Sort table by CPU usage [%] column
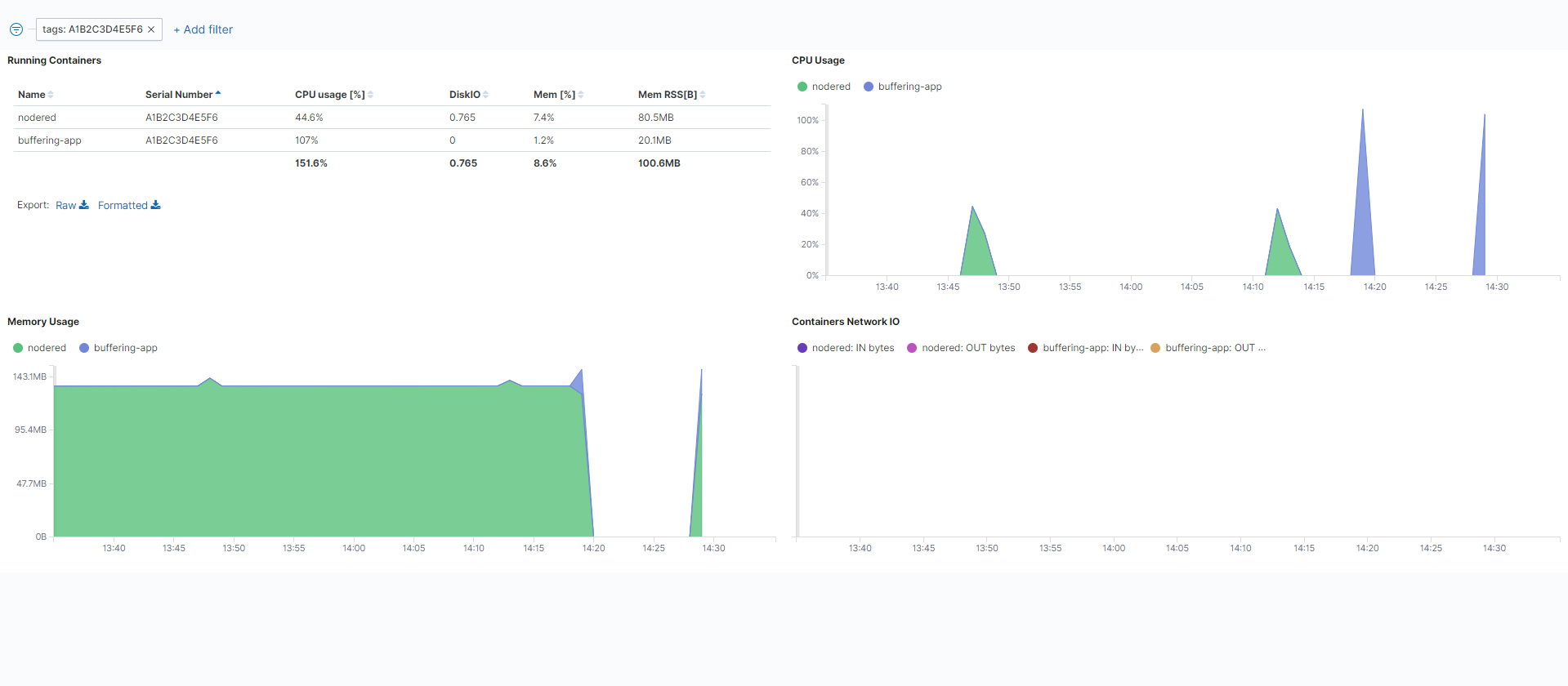This screenshot has width=1568, height=686. click(334, 95)
